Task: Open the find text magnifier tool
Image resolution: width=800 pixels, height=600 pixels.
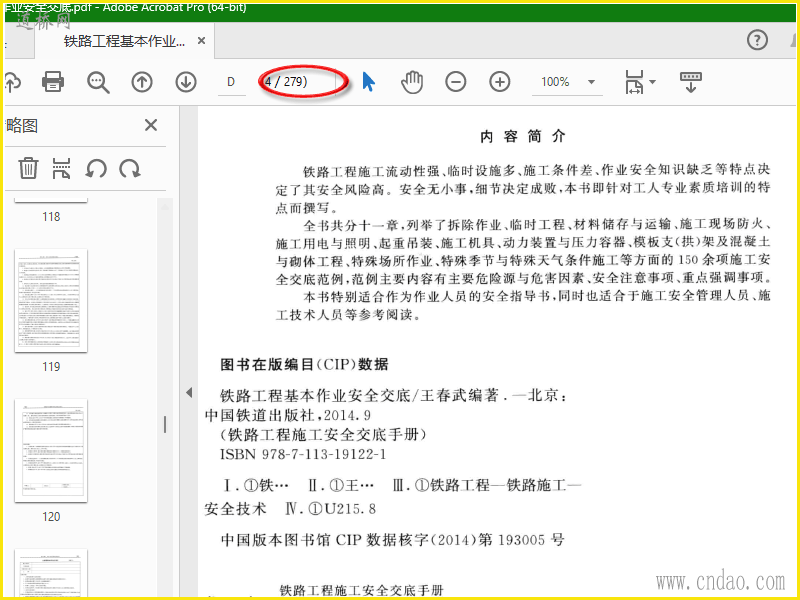Action: click(x=98, y=82)
